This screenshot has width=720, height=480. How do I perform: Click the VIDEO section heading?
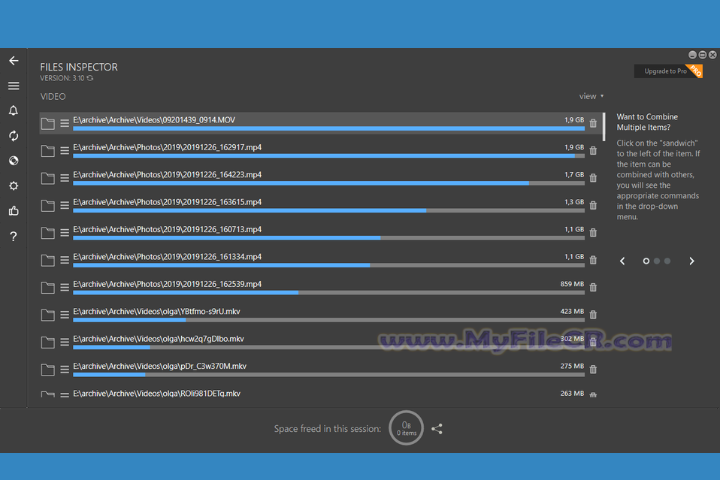pyautogui.click(x=53, y=96)
